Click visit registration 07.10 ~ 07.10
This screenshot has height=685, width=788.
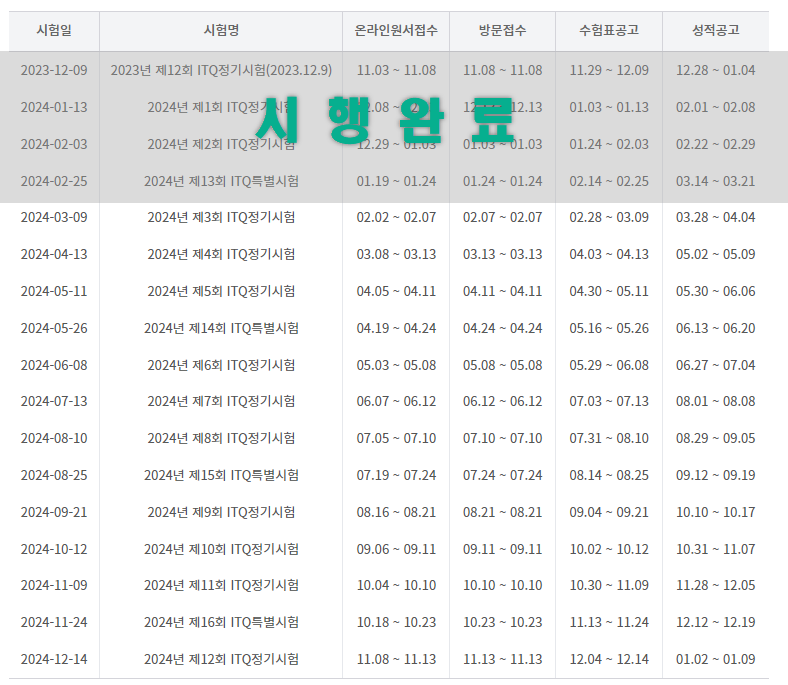pyautogui.click(x=503, y=439)
